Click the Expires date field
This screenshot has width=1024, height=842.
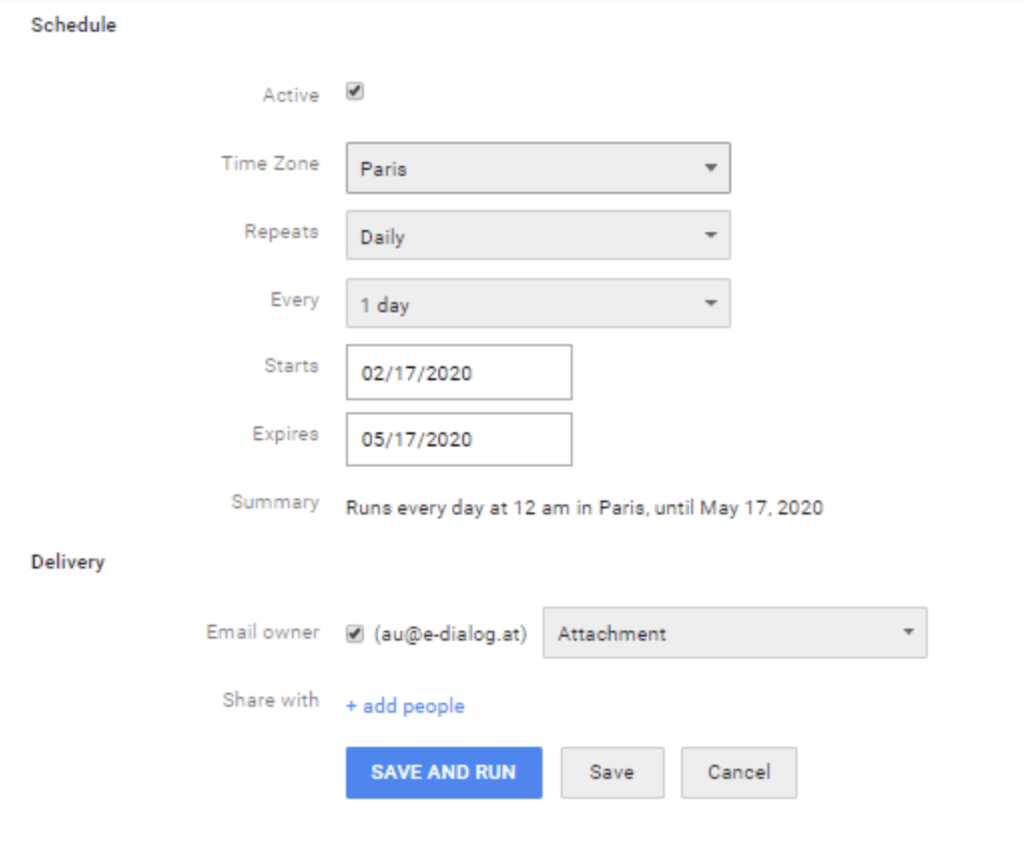coord(458,438)
